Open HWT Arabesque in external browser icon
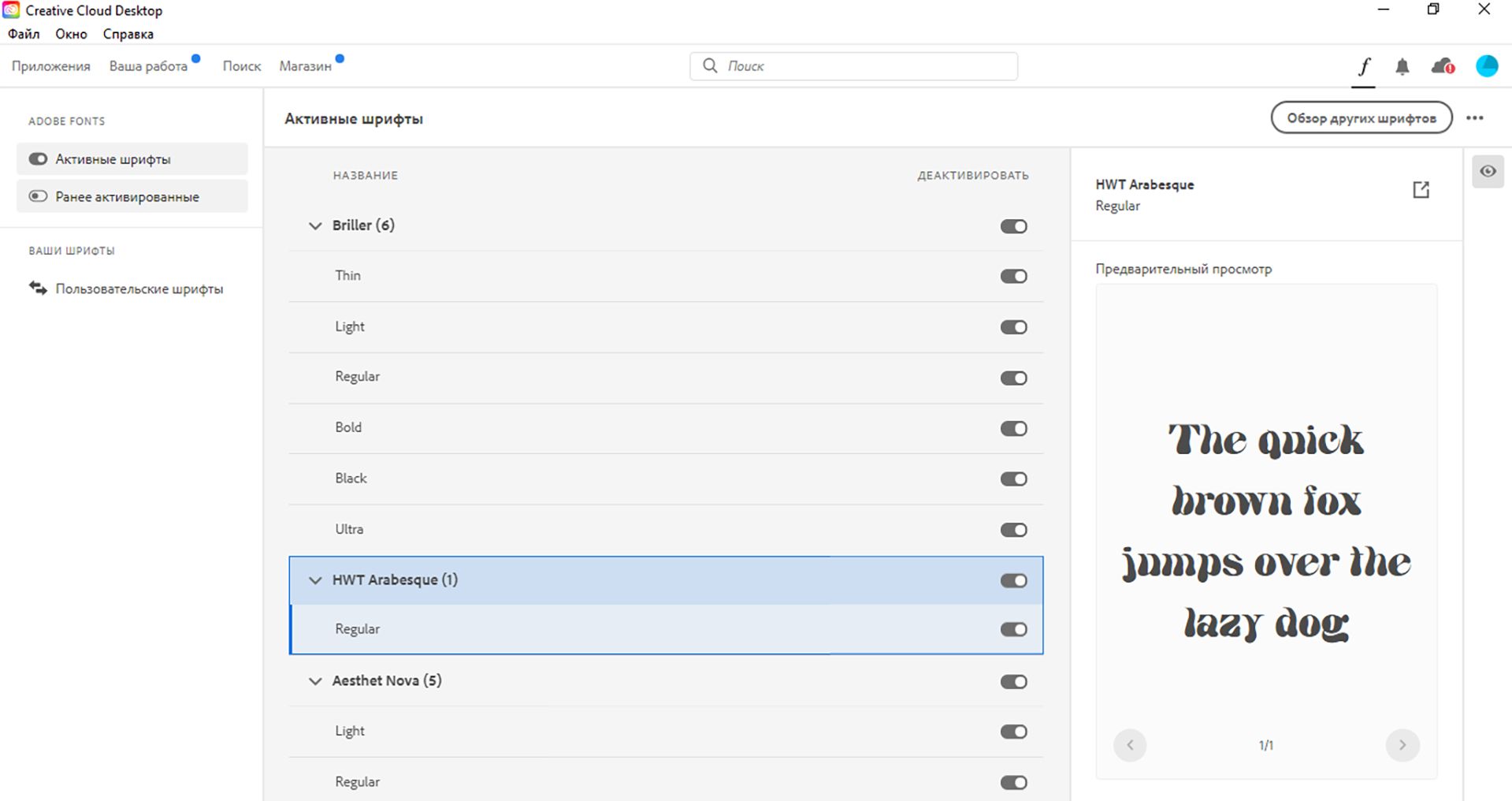The height and width of the screenshot is (801, 1512). point(1421,189)
